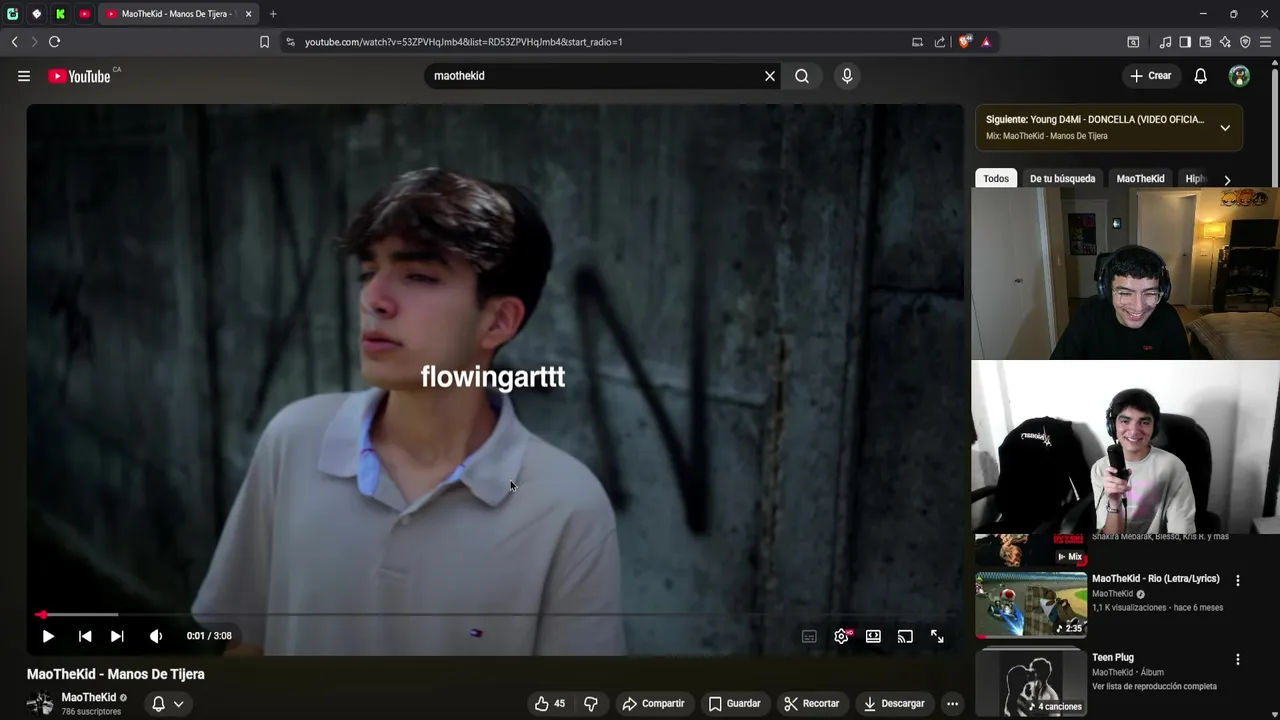Screen dimensions: 1280x720
Task: Go back in browser history
Action: point(14,42)
